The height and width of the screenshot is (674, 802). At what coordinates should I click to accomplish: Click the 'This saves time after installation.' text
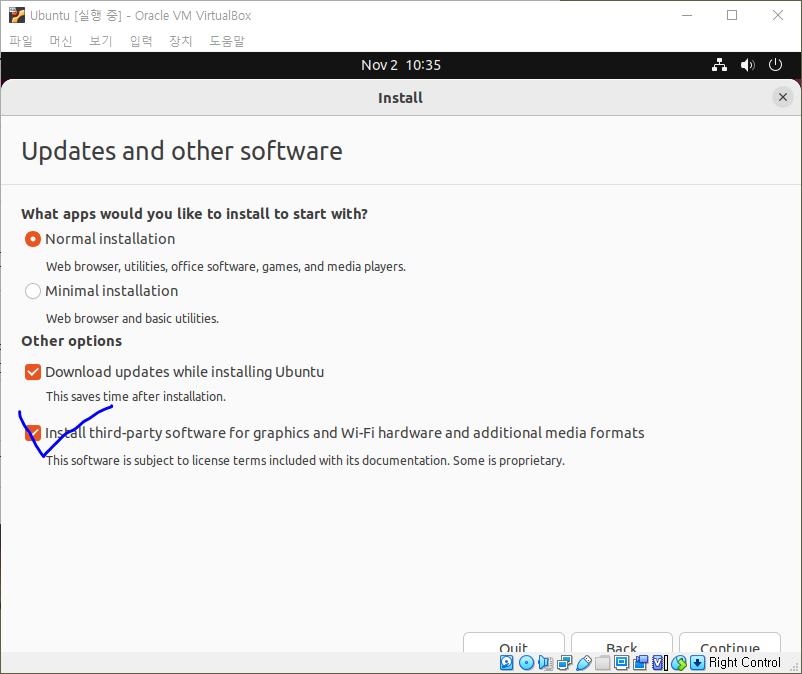point(136,396)
